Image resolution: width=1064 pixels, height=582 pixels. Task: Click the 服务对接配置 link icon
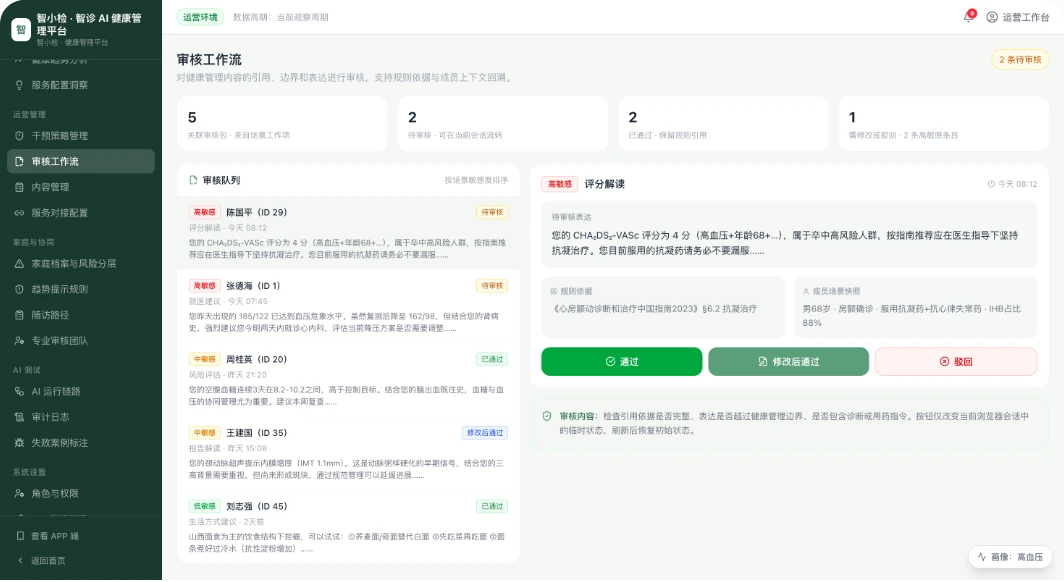click(x=19, y=213)
